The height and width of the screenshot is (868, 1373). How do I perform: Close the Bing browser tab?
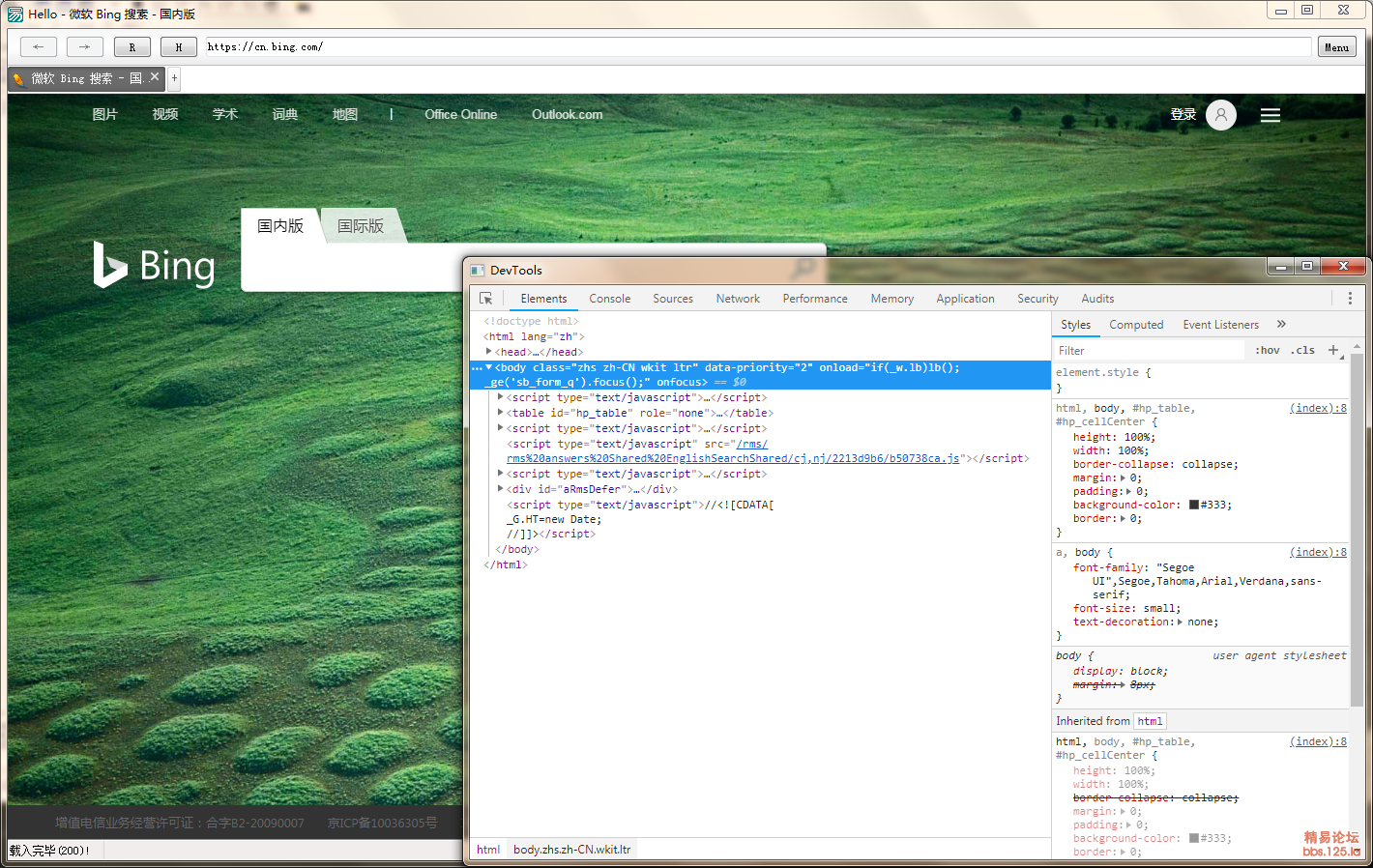(155, 77)
